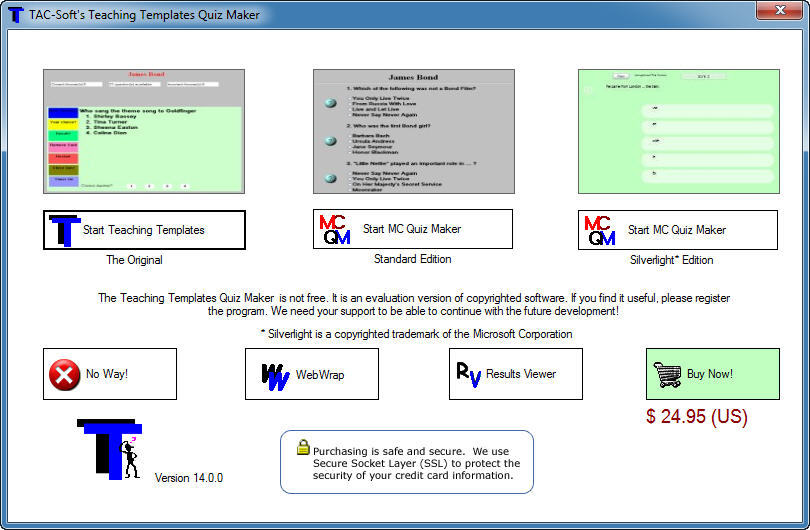Click the padlock icon in the secure purchasing note
This screenshot has height=530, width=810.
[303, 447]
